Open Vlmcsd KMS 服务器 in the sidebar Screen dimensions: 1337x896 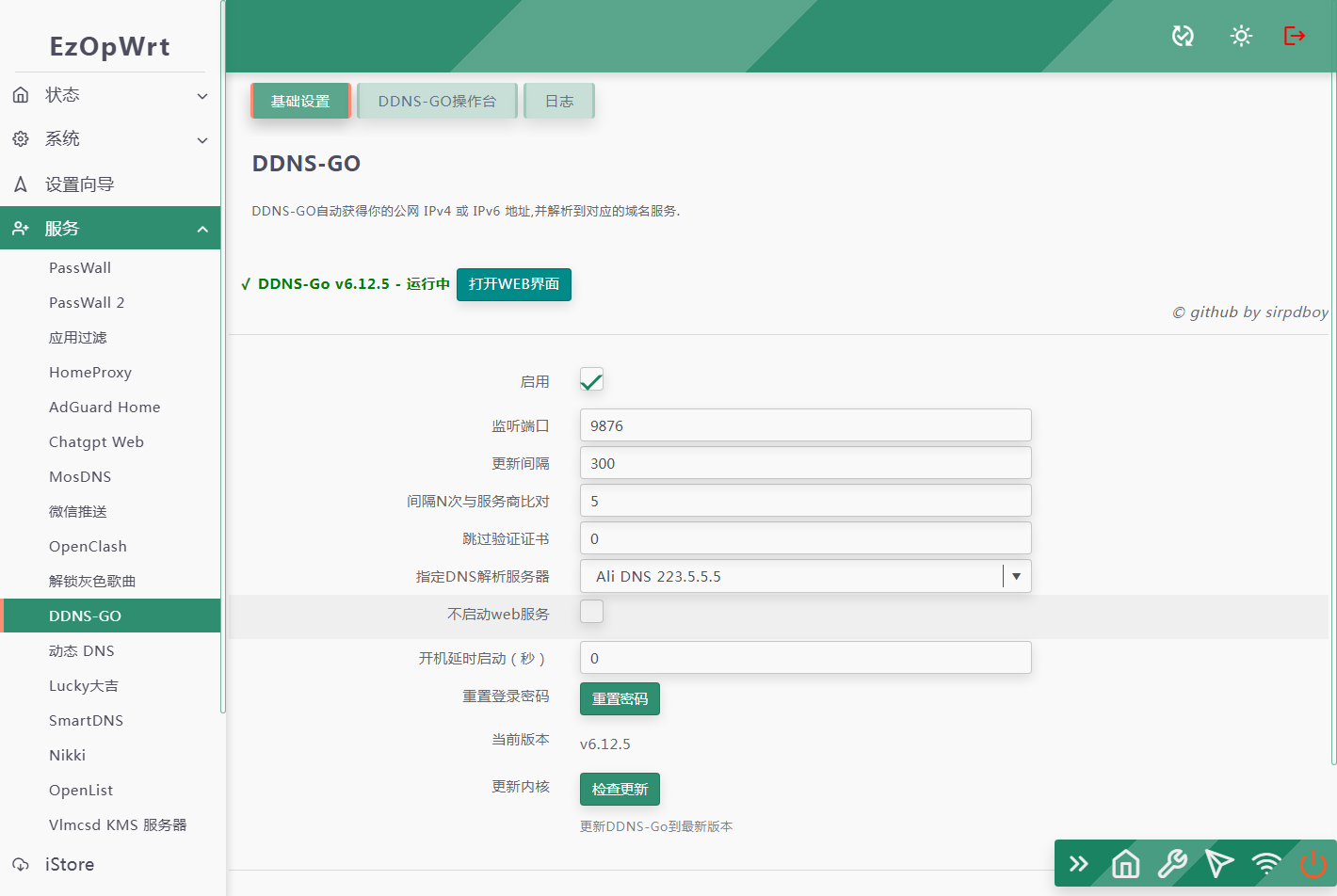point(118,824)
